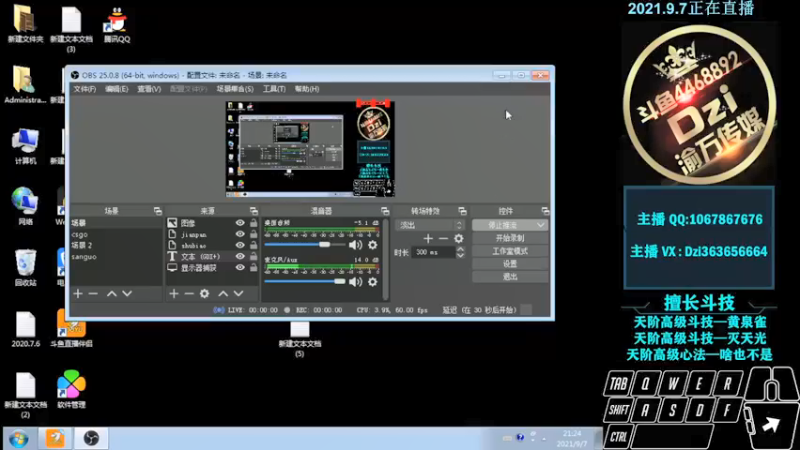The width and height of the screenshot is (800, 450).
Task: Mute the 麦克风/Aux channel
Action: point(356,282)
